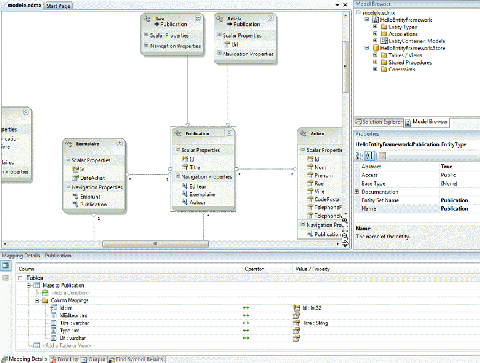Collapse the Article entity box
The width and height of the screenshot is (480, 363).
[271, 18]
